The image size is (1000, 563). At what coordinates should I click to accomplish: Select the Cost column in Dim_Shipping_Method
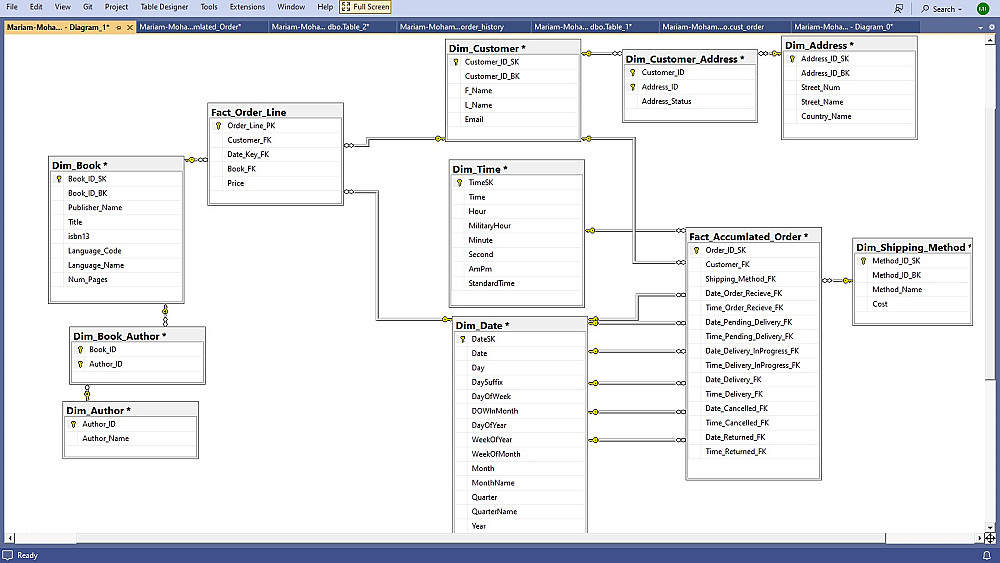click(x=912, y=304)
